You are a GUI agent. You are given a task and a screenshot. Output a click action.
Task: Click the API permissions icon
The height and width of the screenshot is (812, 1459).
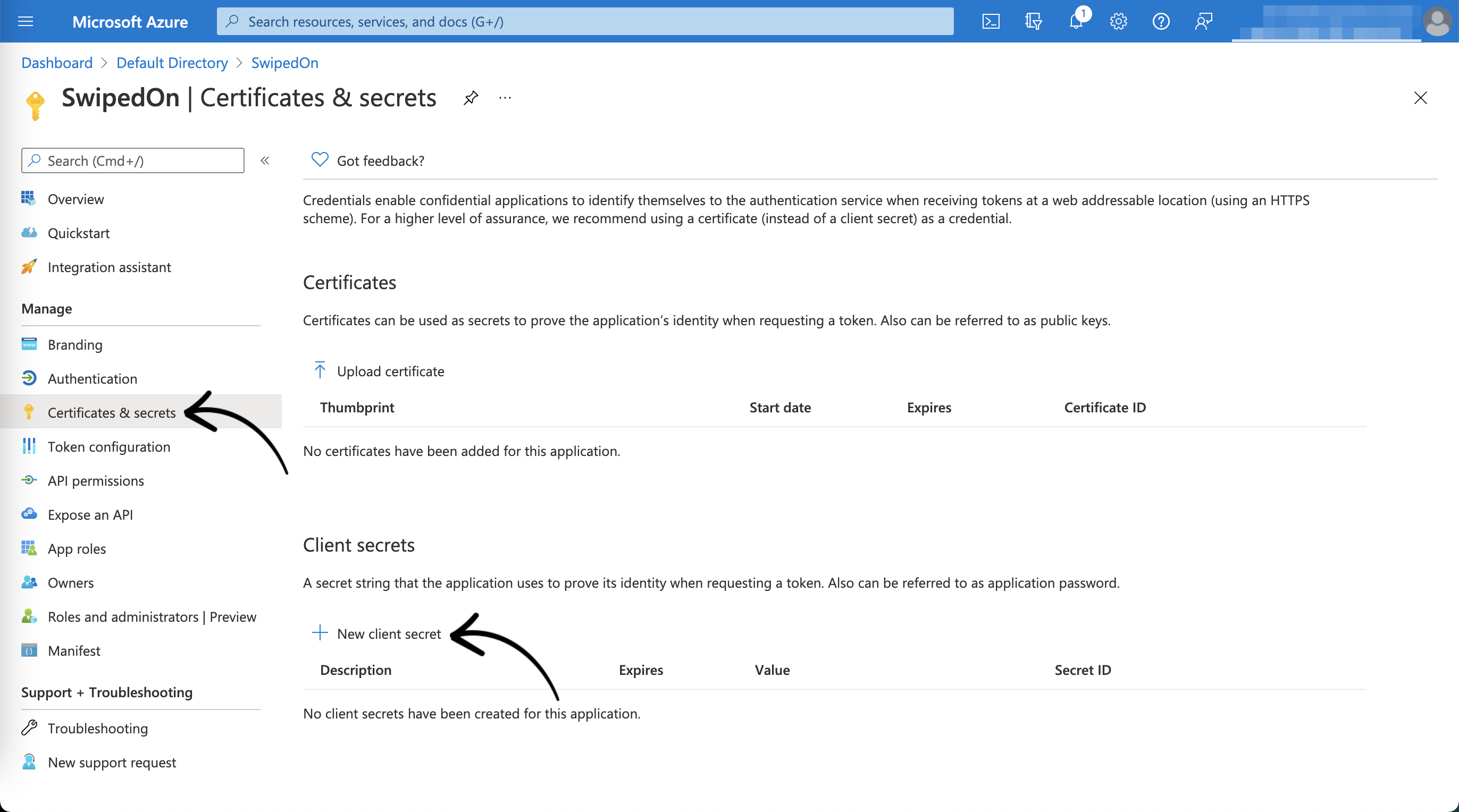(x=29, y=480)
